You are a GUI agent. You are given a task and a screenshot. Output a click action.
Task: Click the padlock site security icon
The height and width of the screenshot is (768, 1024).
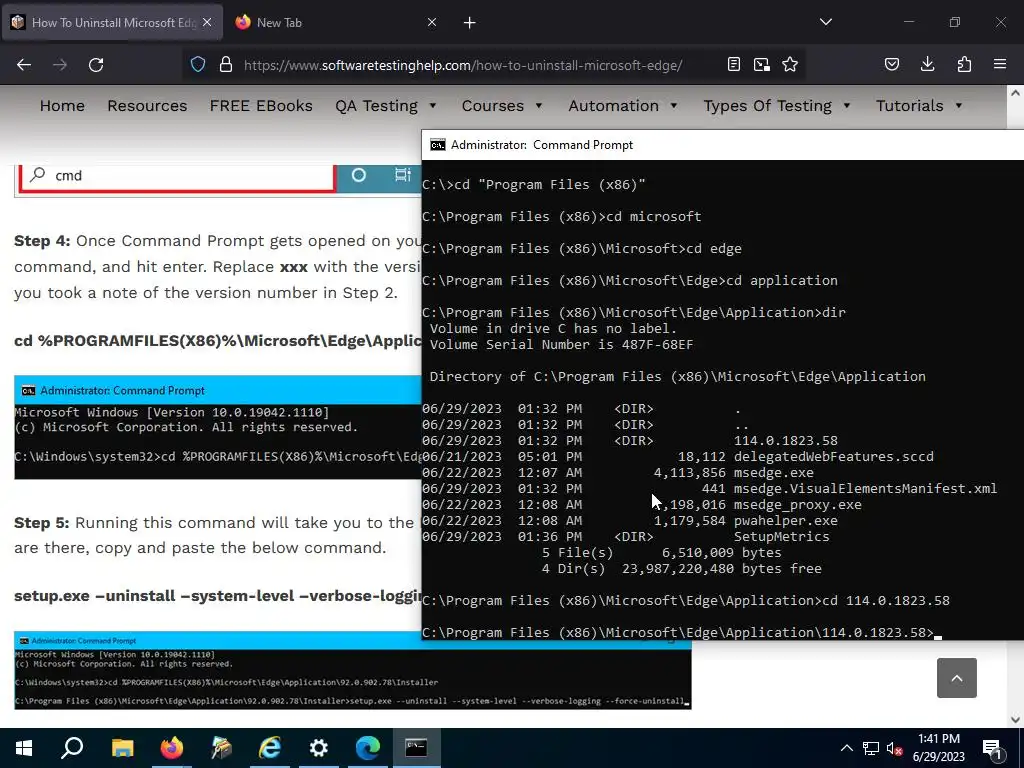pos(226,64)
